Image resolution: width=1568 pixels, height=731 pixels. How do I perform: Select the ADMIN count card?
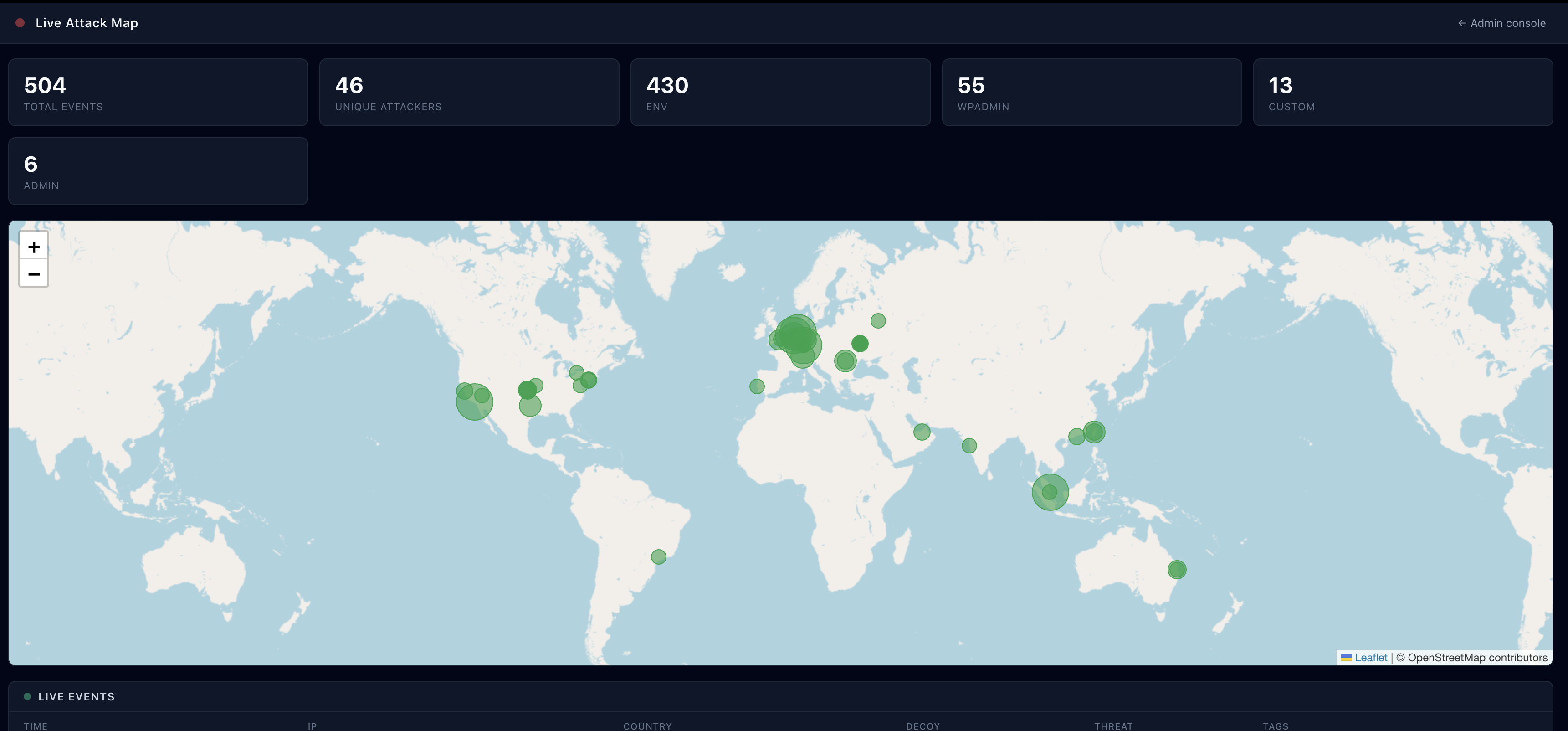click(158, 171)
